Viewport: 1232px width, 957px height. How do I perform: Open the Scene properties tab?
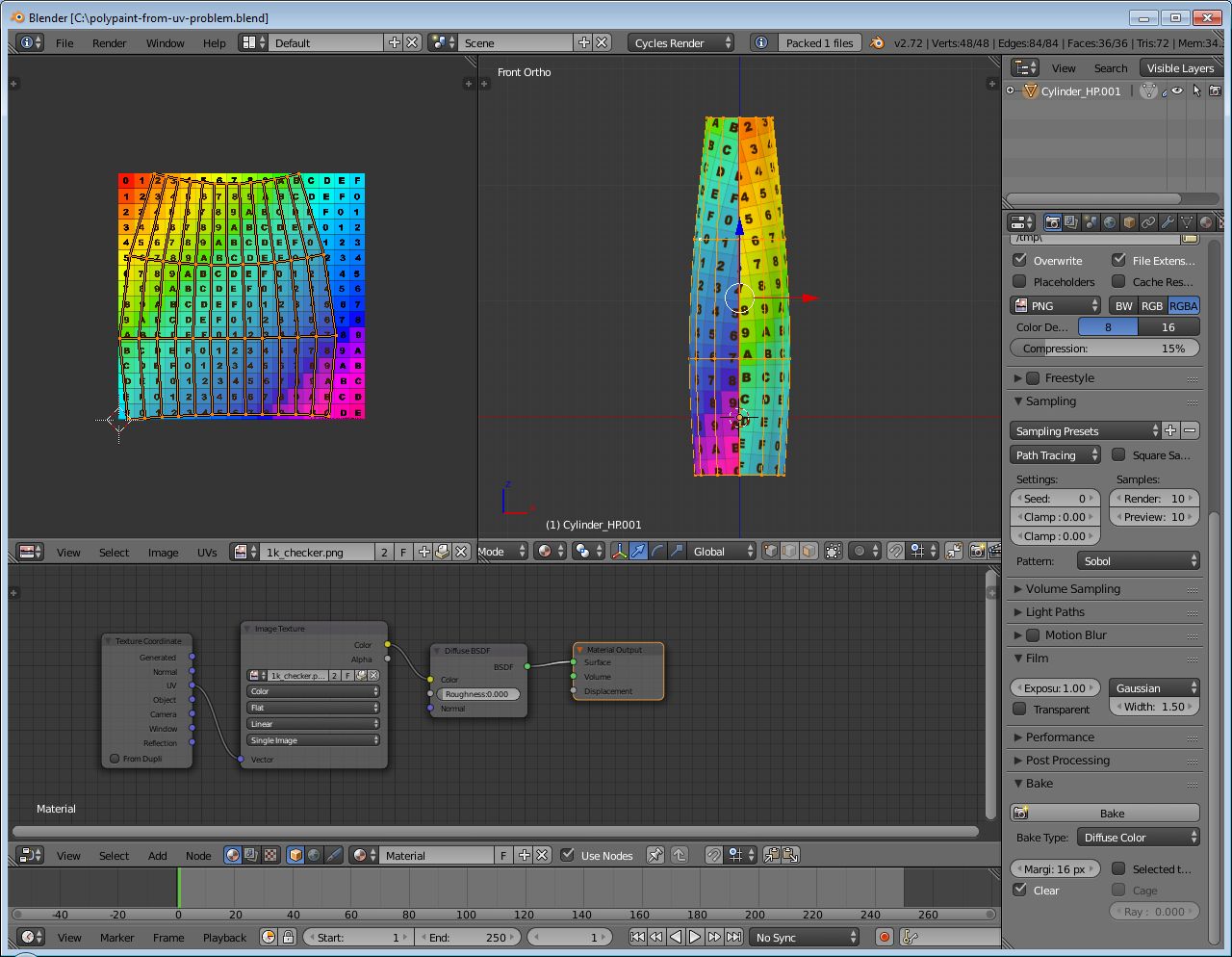(1091, 222)
